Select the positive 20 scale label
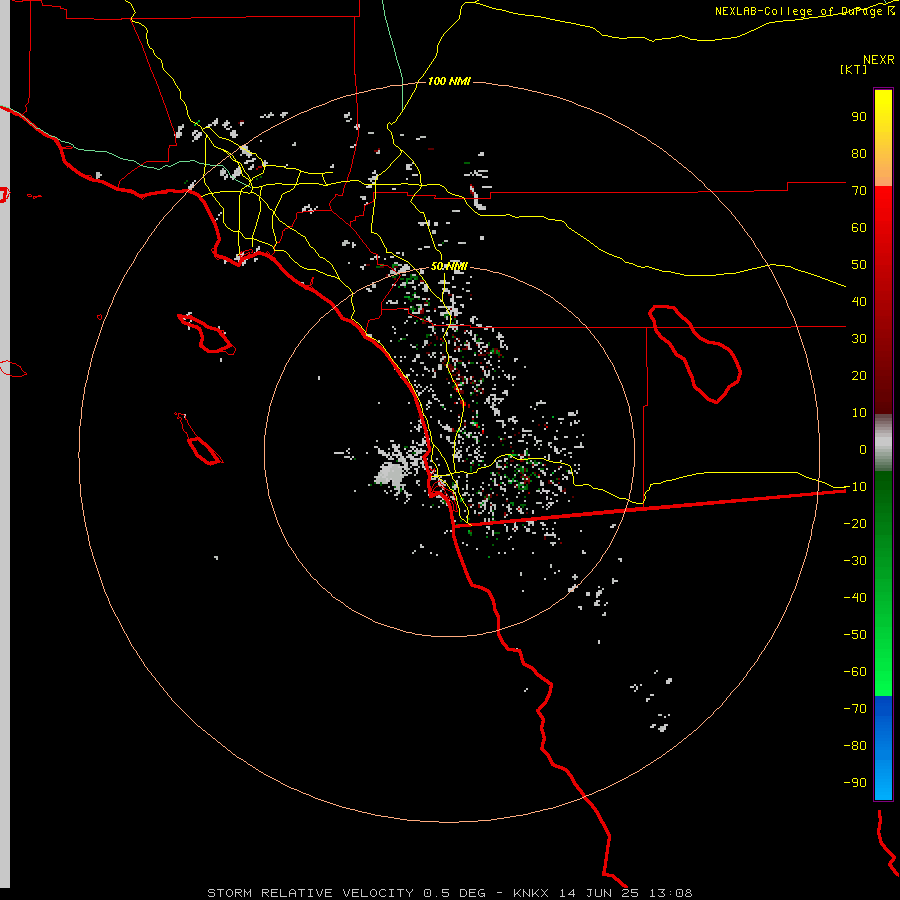 [859, 375]
